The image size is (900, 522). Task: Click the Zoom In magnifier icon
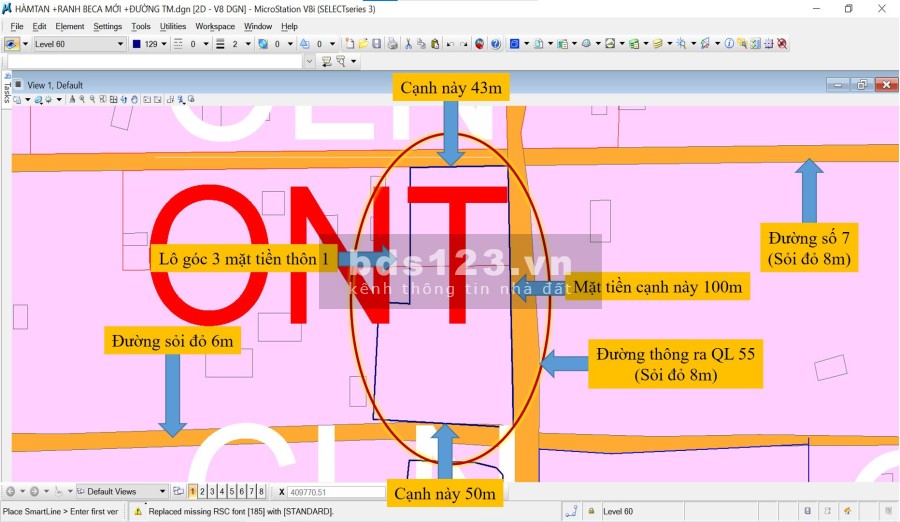(x=82, y=99)
